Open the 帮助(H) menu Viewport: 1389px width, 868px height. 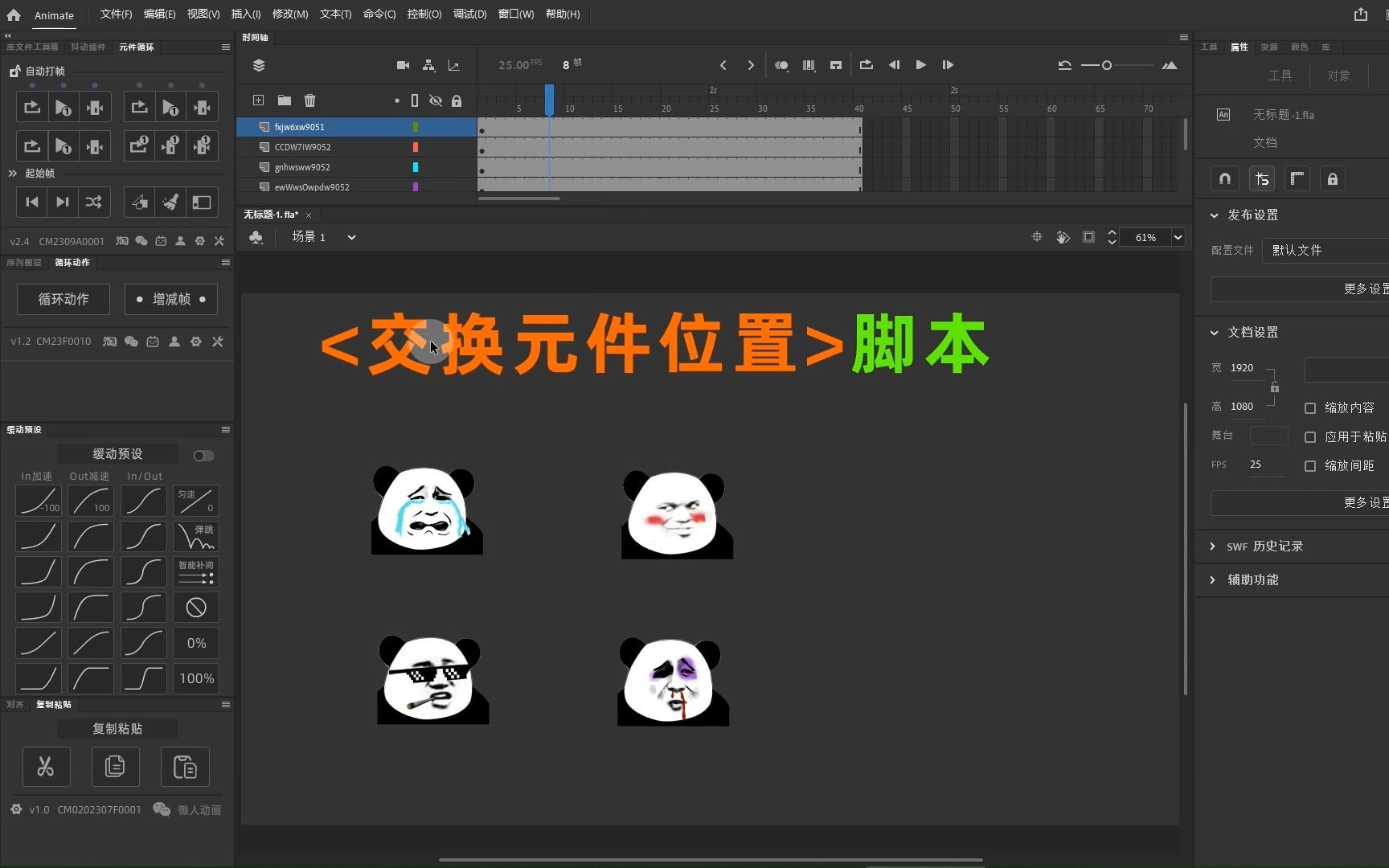(x=563, y=14)
